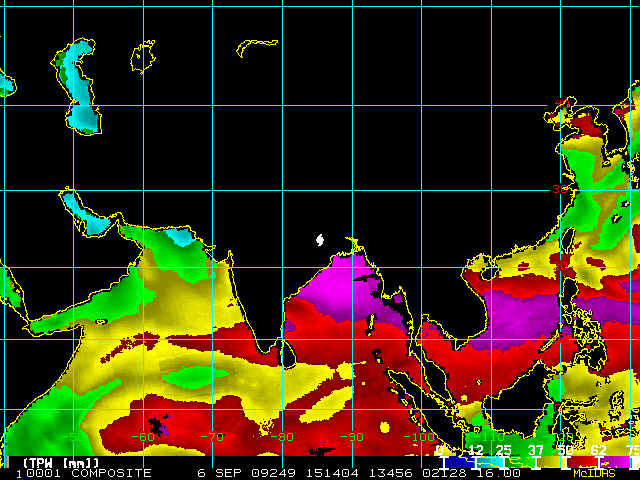Click the -60 longitude label
This screenshot has width=640, height=480.
[143, 437]
